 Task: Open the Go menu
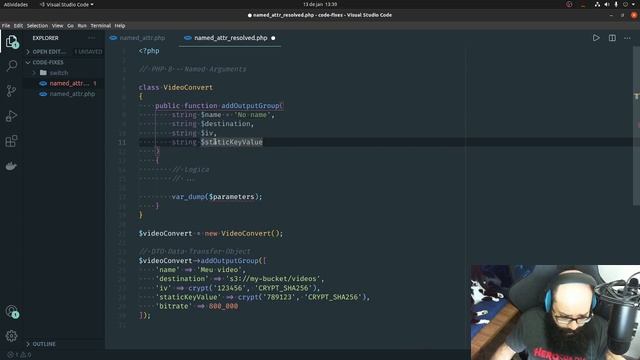[70, 26]
